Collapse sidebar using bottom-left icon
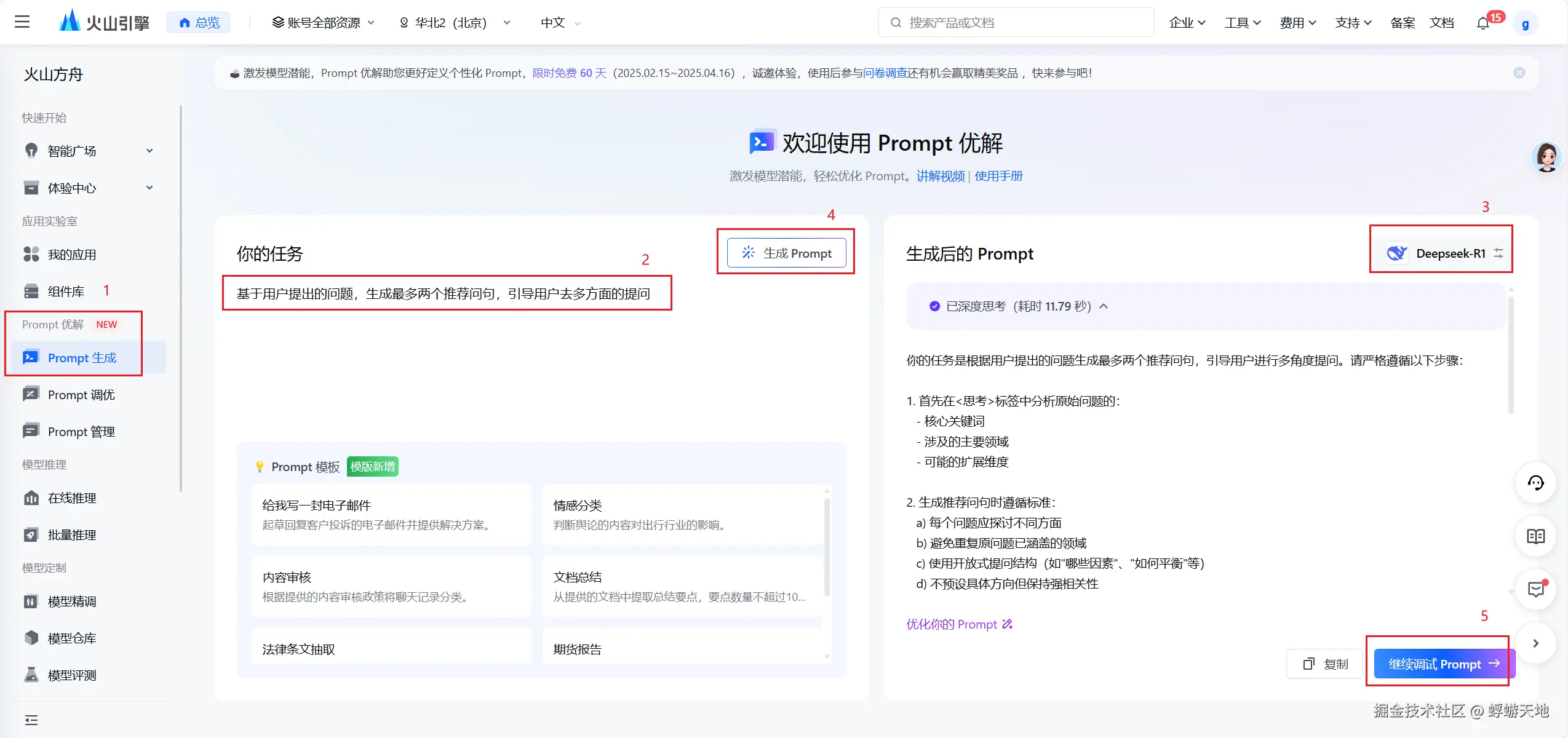 click(31, 720)
